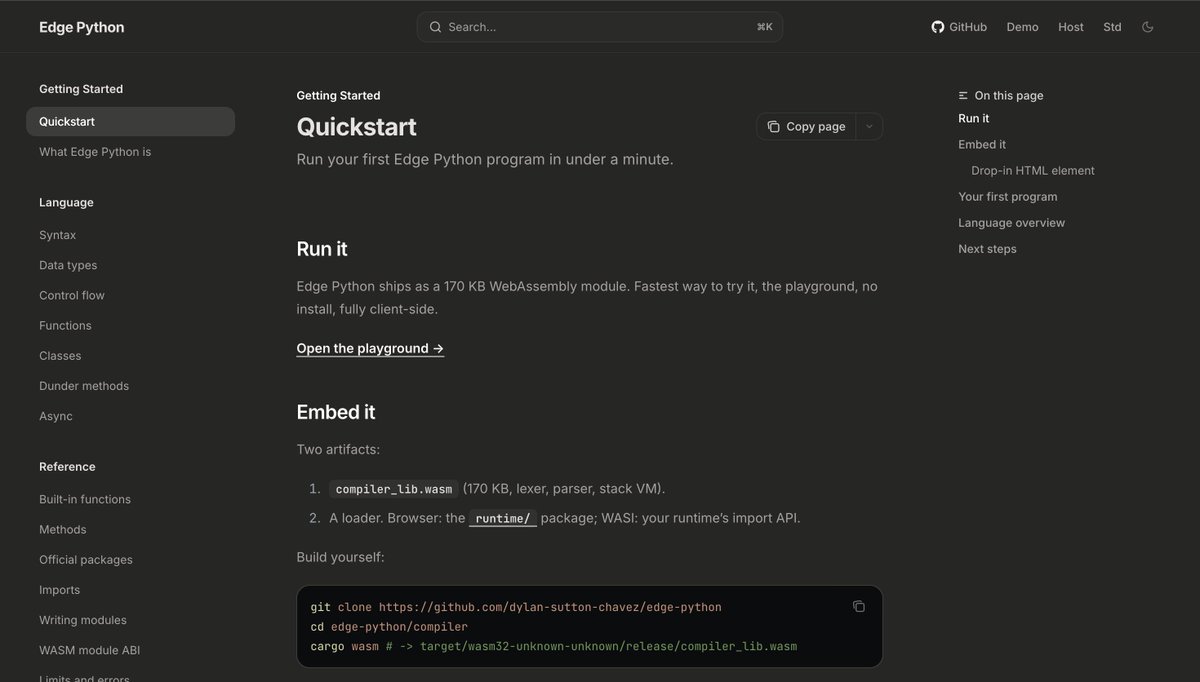Click the Getting Started breadcrumb label

338,96
